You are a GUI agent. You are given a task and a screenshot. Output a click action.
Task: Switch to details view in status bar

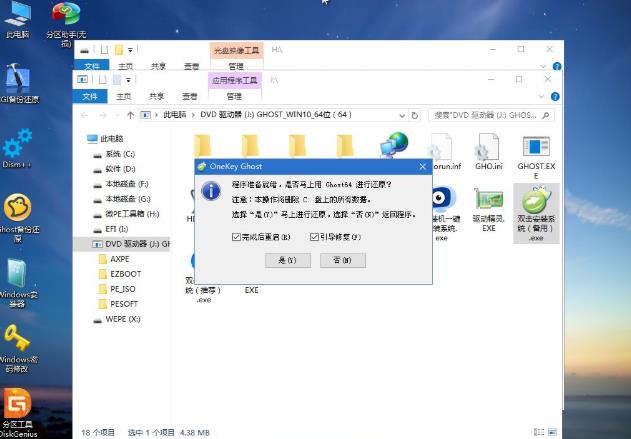539,432
